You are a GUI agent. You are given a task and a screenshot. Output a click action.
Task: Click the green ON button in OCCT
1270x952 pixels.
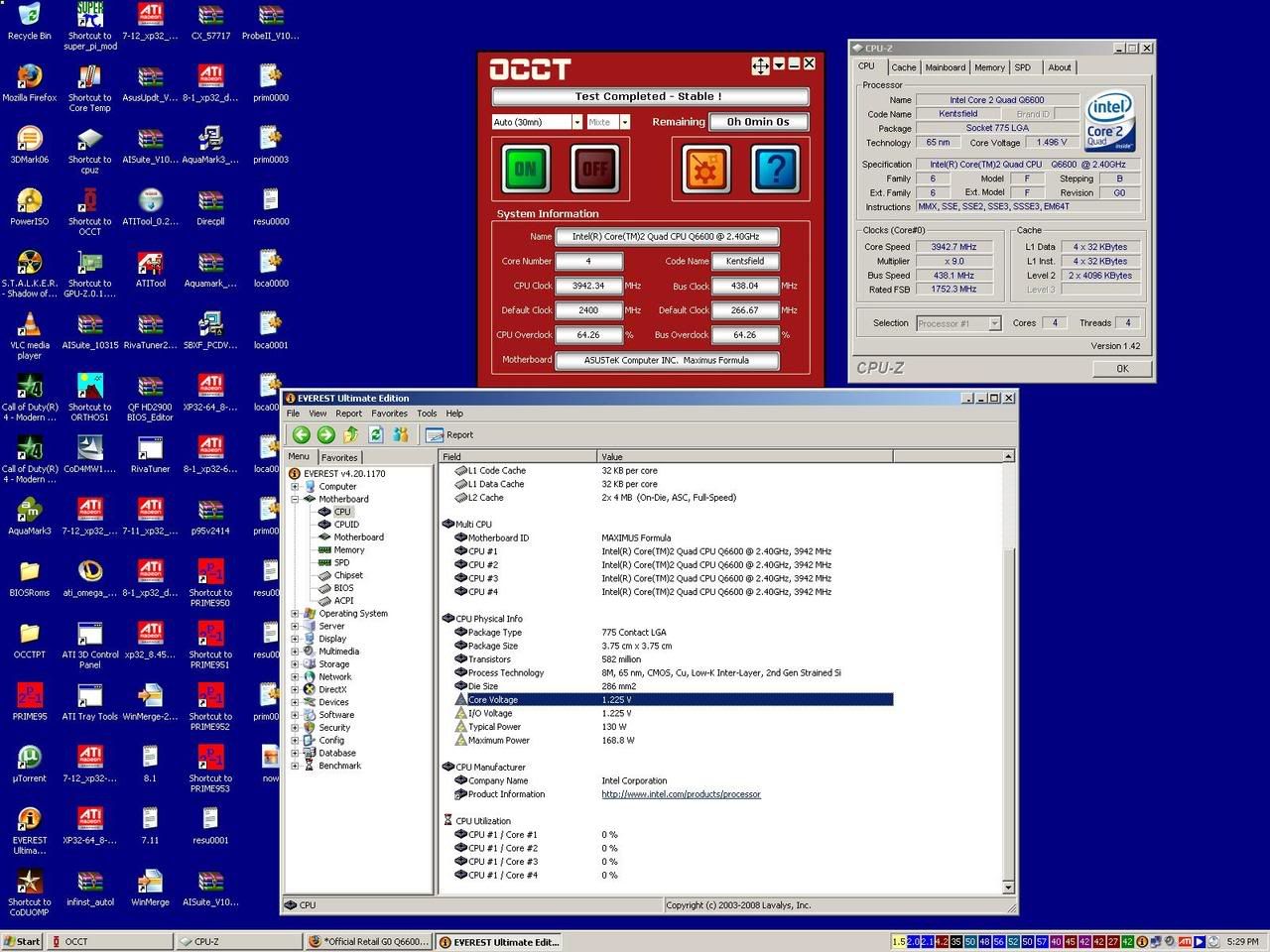(525, 168)
